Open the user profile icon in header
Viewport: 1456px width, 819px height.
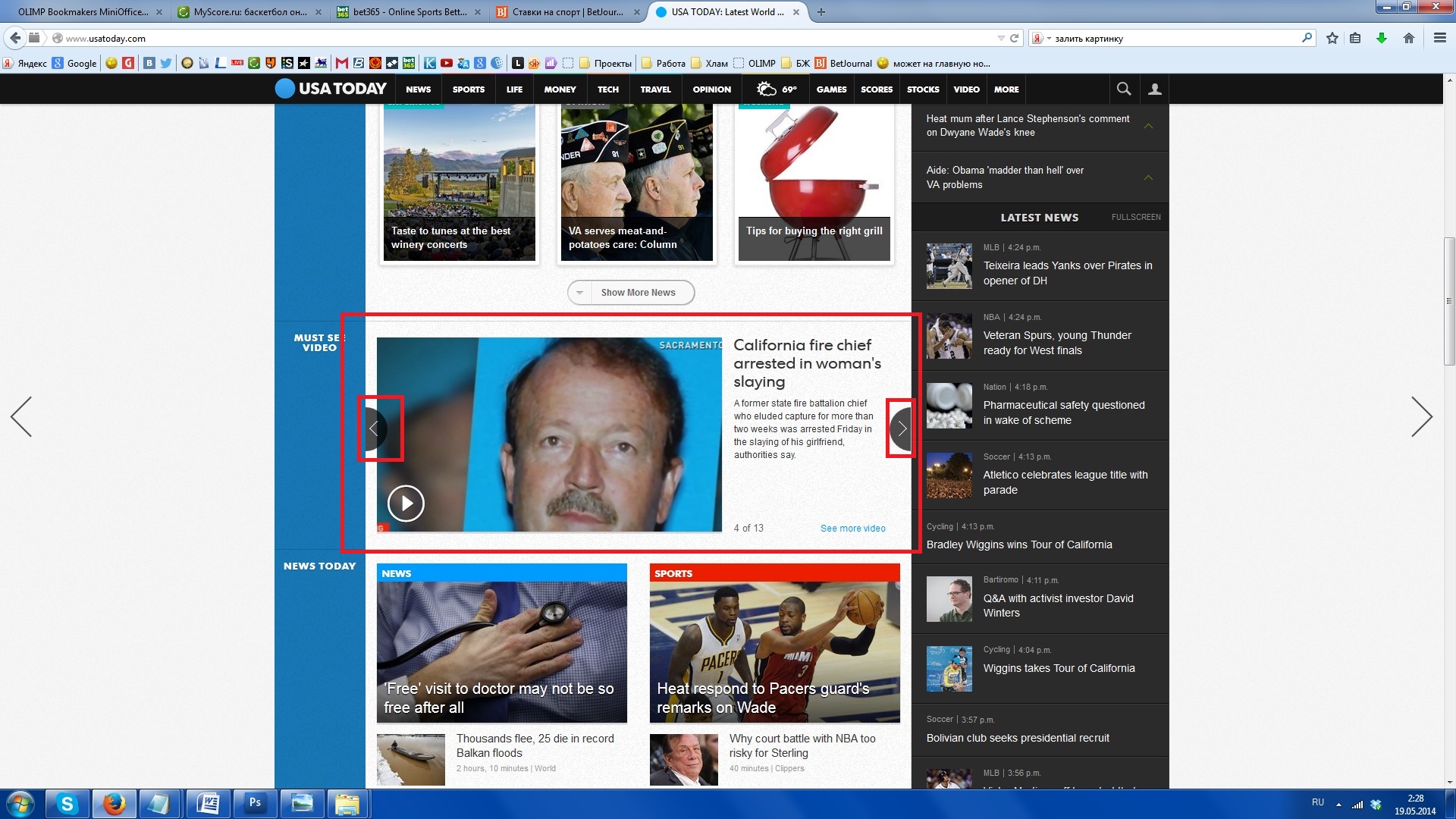point(1154,89)
